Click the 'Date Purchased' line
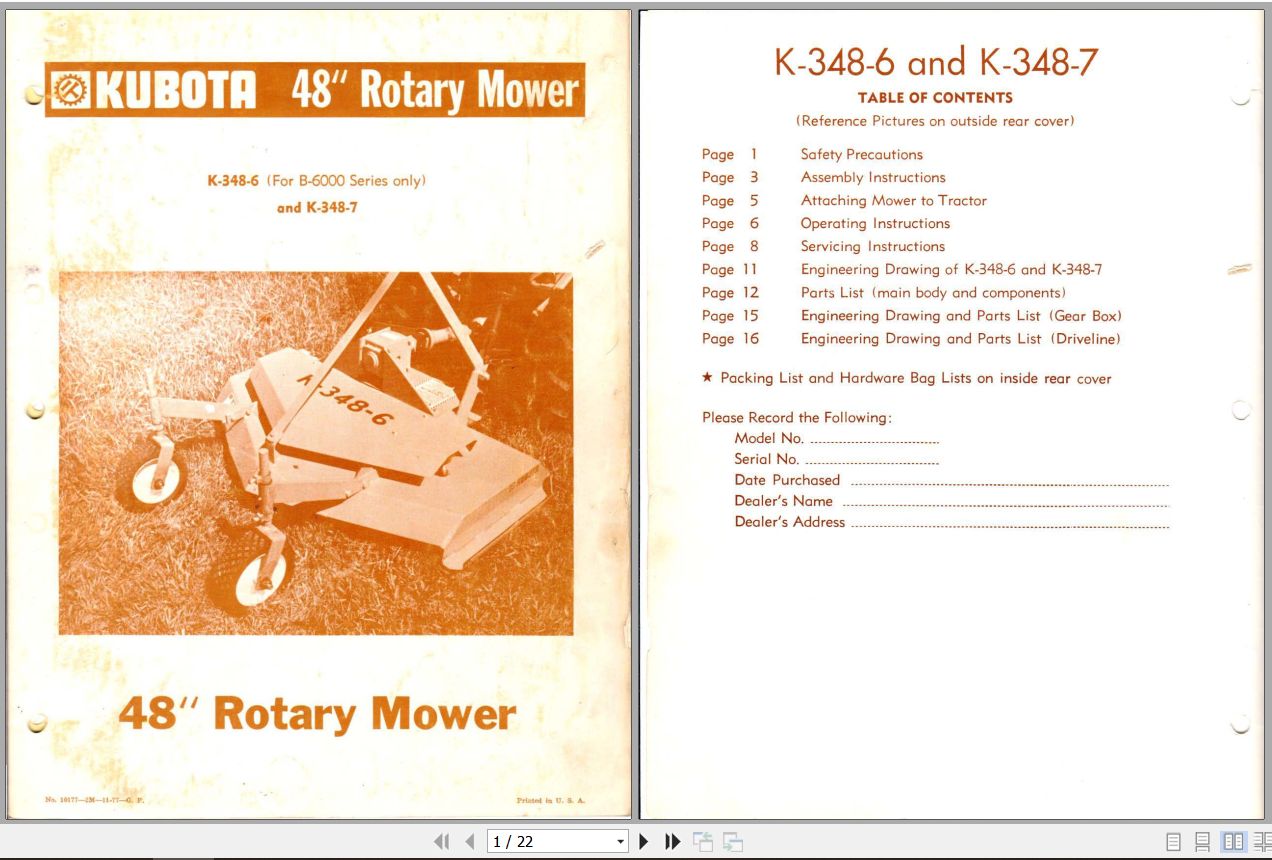The height and width of the screenshot is (860, 1272). click(951, 480)
